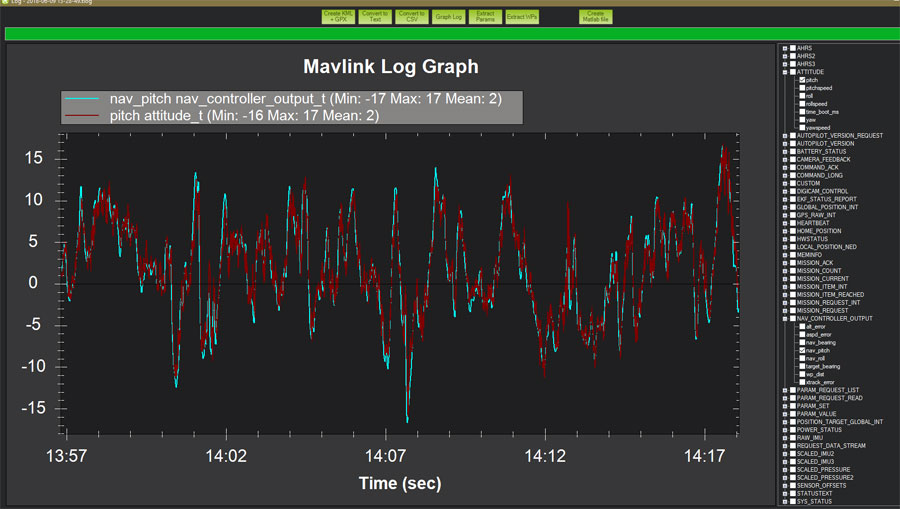900x509 pixels.
Task: Click the 14:07 time axis label
Action: click(386, 456)
